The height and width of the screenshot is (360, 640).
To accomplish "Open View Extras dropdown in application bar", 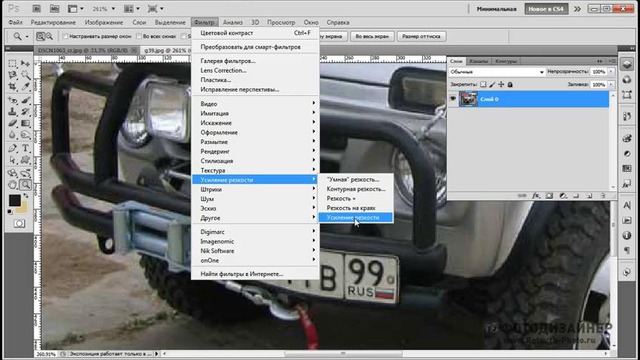I will [x=76, y=9].
